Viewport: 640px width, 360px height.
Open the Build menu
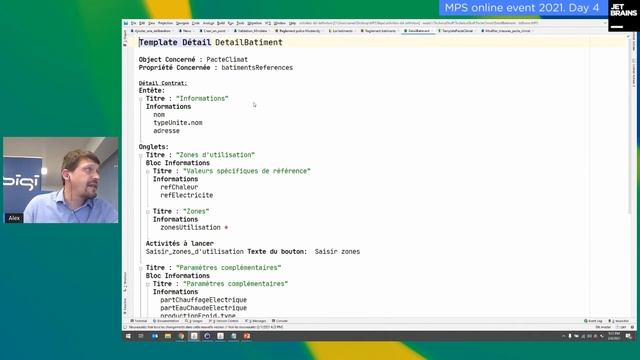pos(221,23)
